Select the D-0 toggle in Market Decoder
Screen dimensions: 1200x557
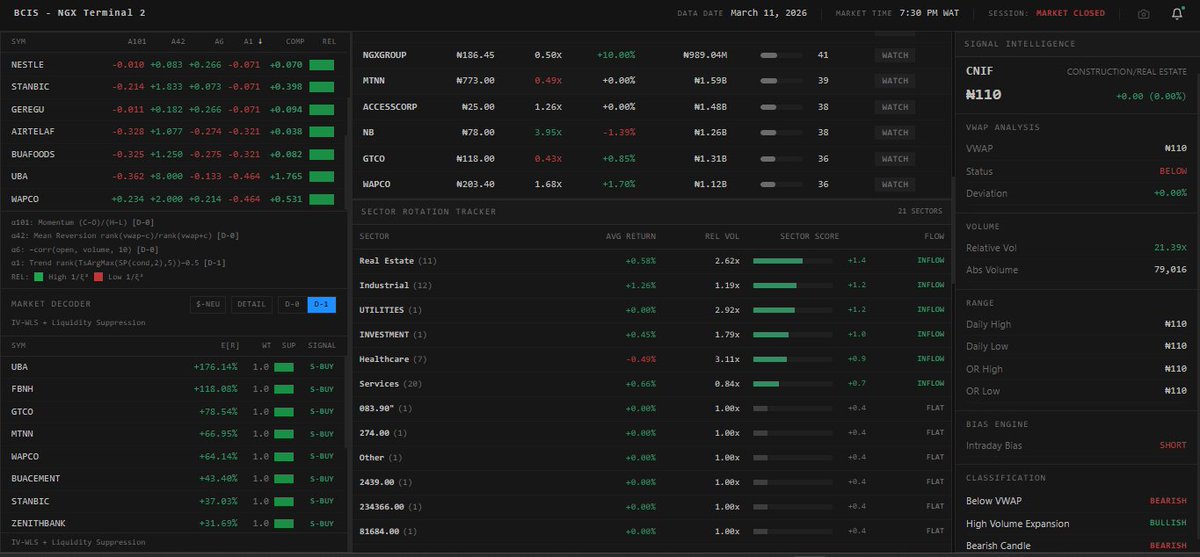tap(290, 304)
